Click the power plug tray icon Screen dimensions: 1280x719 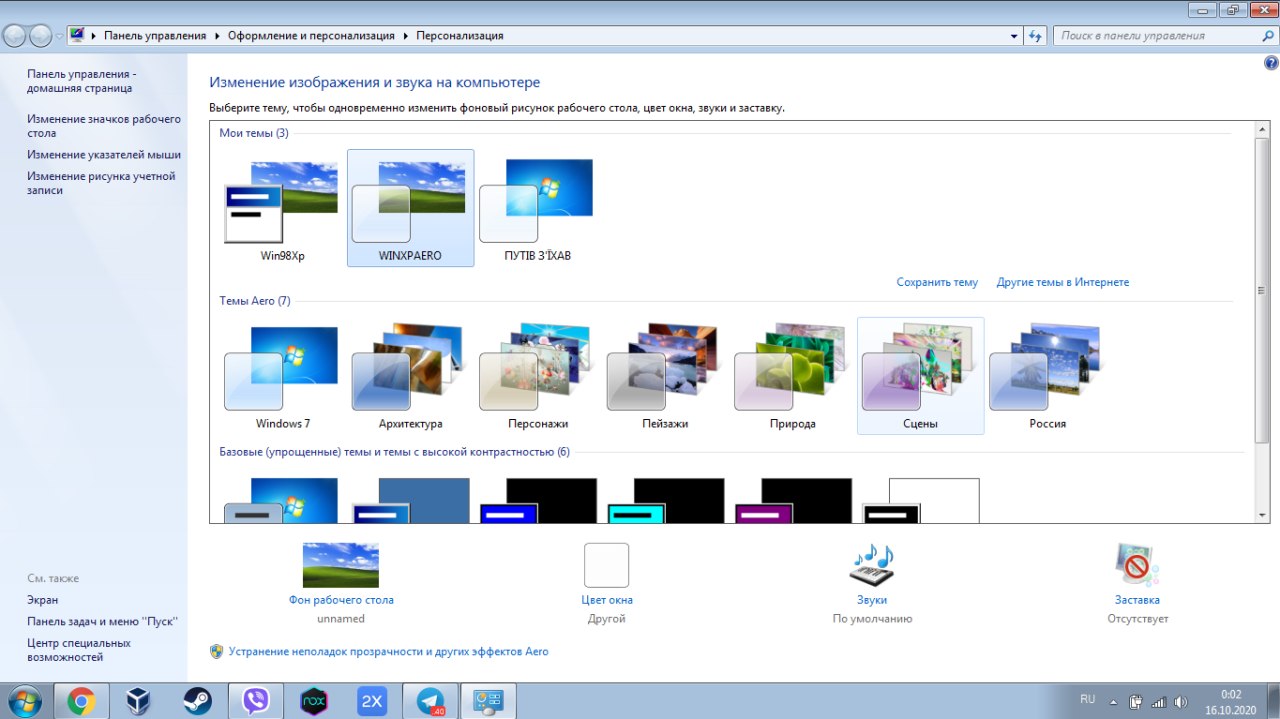pyautogui.click(x=1136, y=701)
